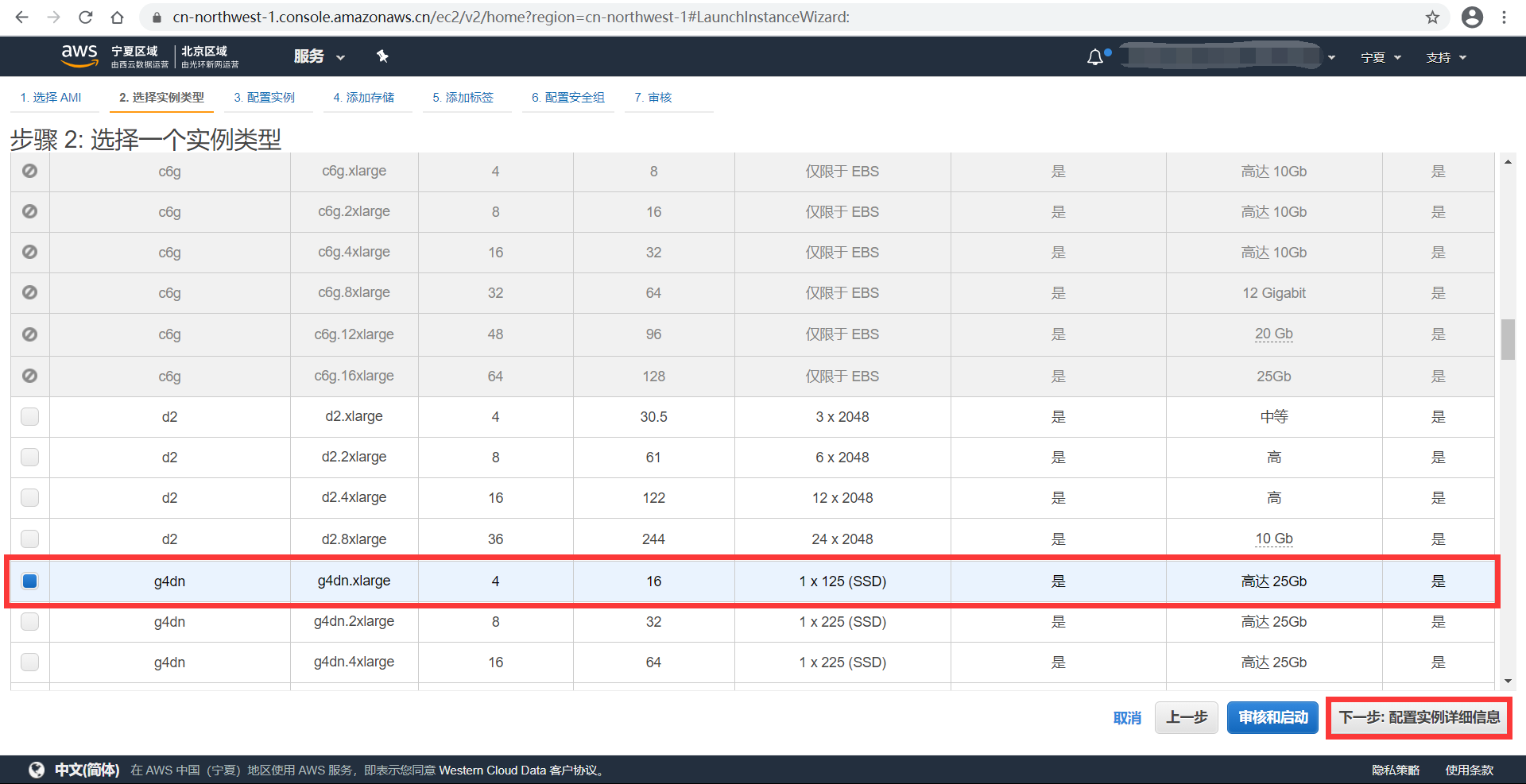Screen dimensions: 1526x784
Task: Open the notifications bell
Action: 1096,56
